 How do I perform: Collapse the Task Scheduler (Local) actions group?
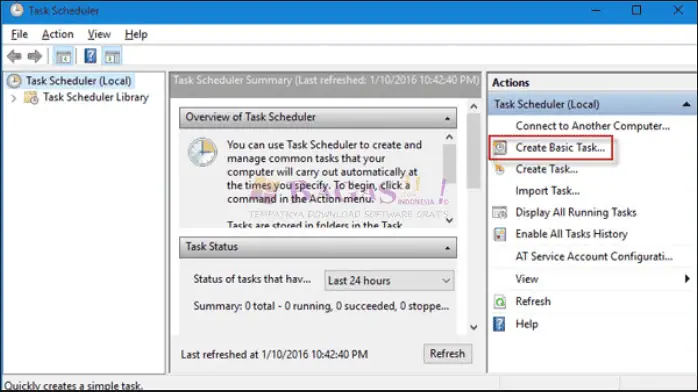click(x=686, y=105)
